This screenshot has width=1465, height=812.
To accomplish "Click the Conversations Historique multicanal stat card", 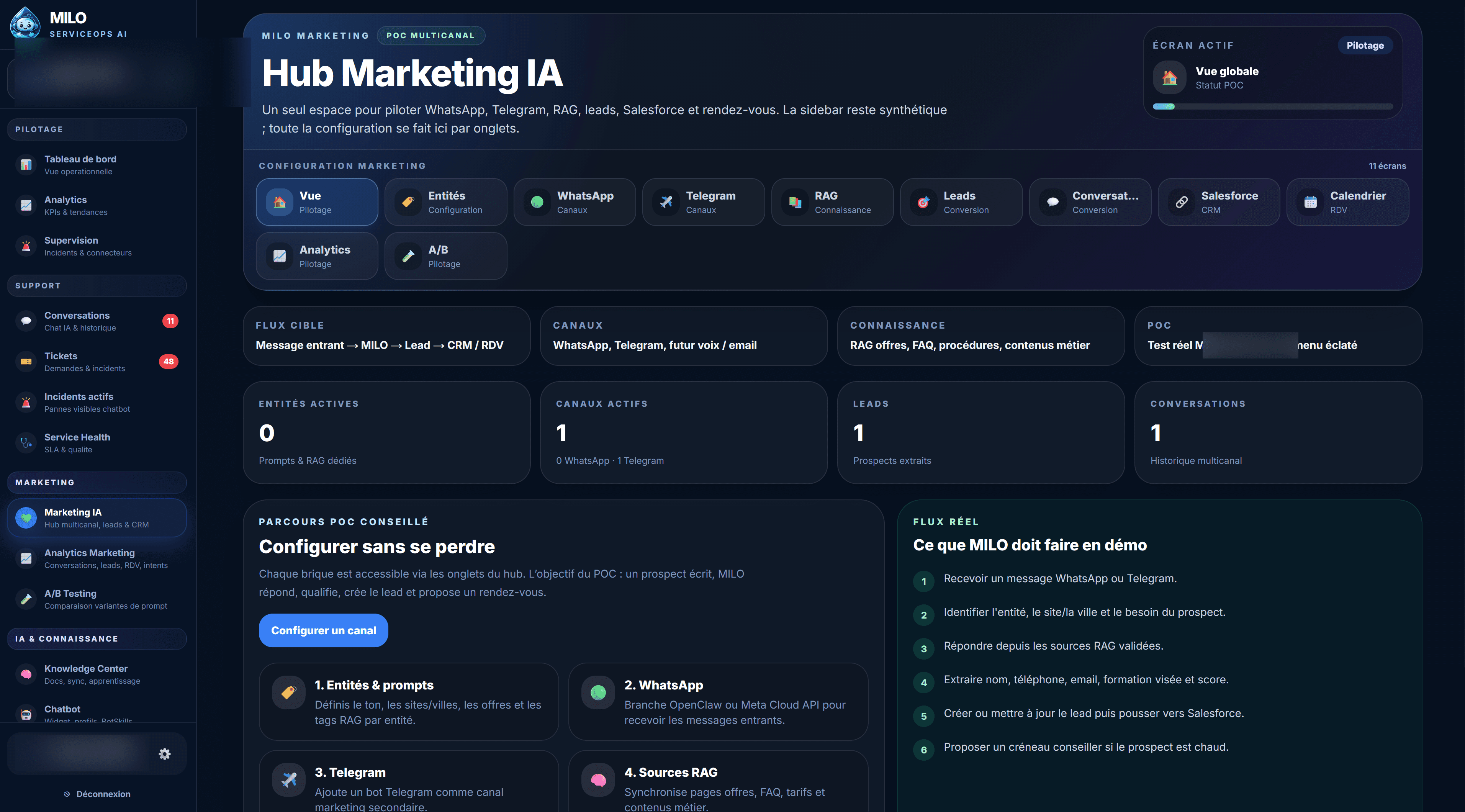I will 1278,433.
